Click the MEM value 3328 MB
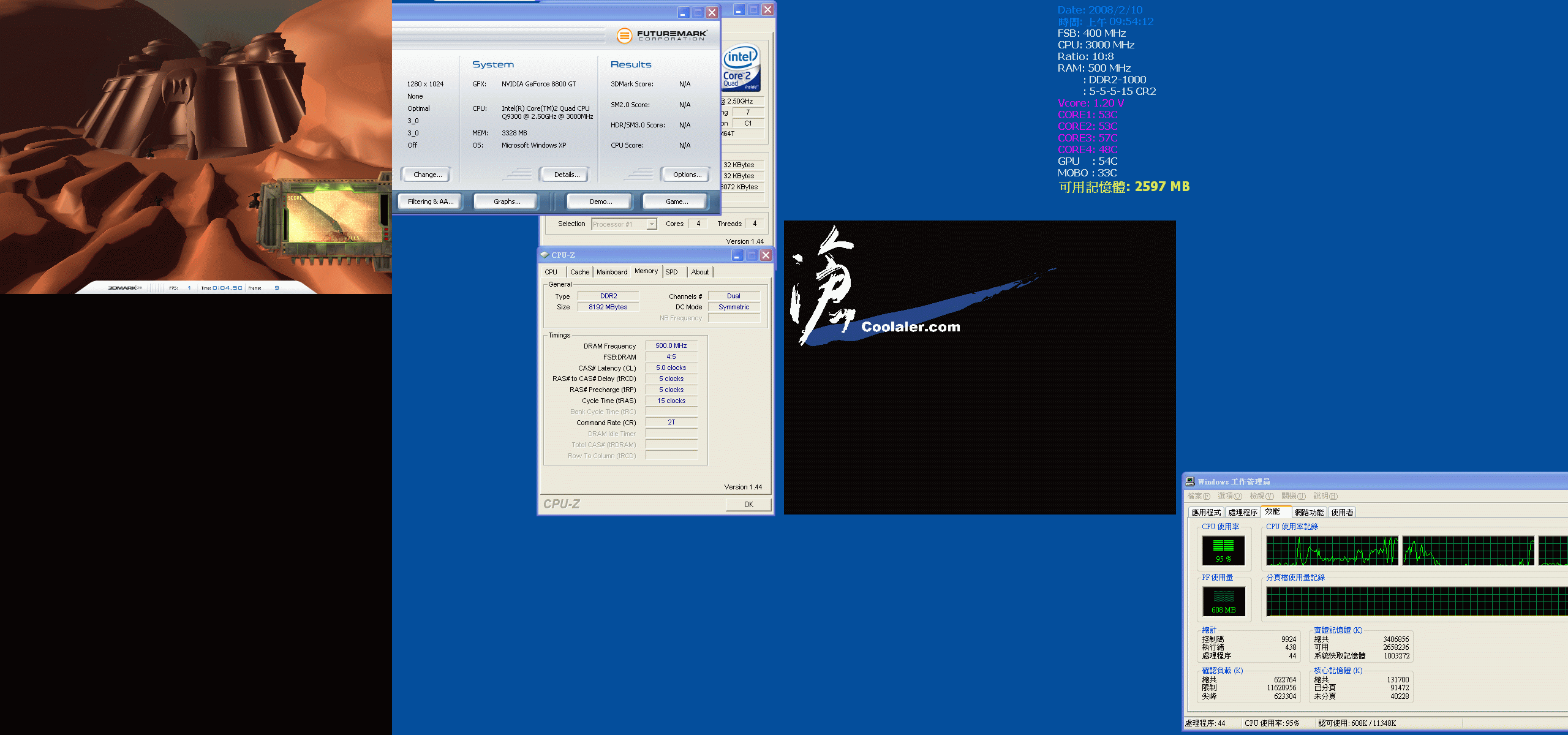The width and height of the screenshot is (1568, 735). click(514, 134)
